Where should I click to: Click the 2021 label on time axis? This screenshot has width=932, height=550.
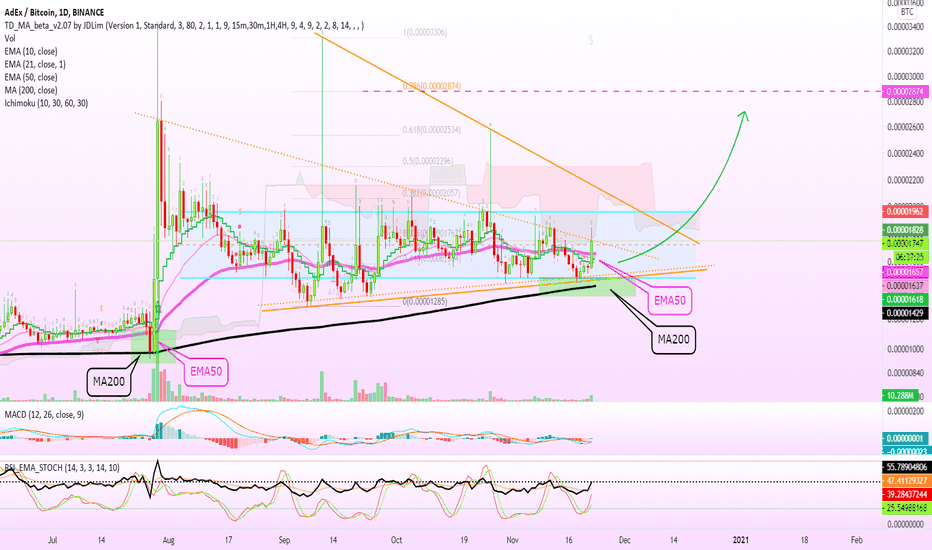pos(741,540)
